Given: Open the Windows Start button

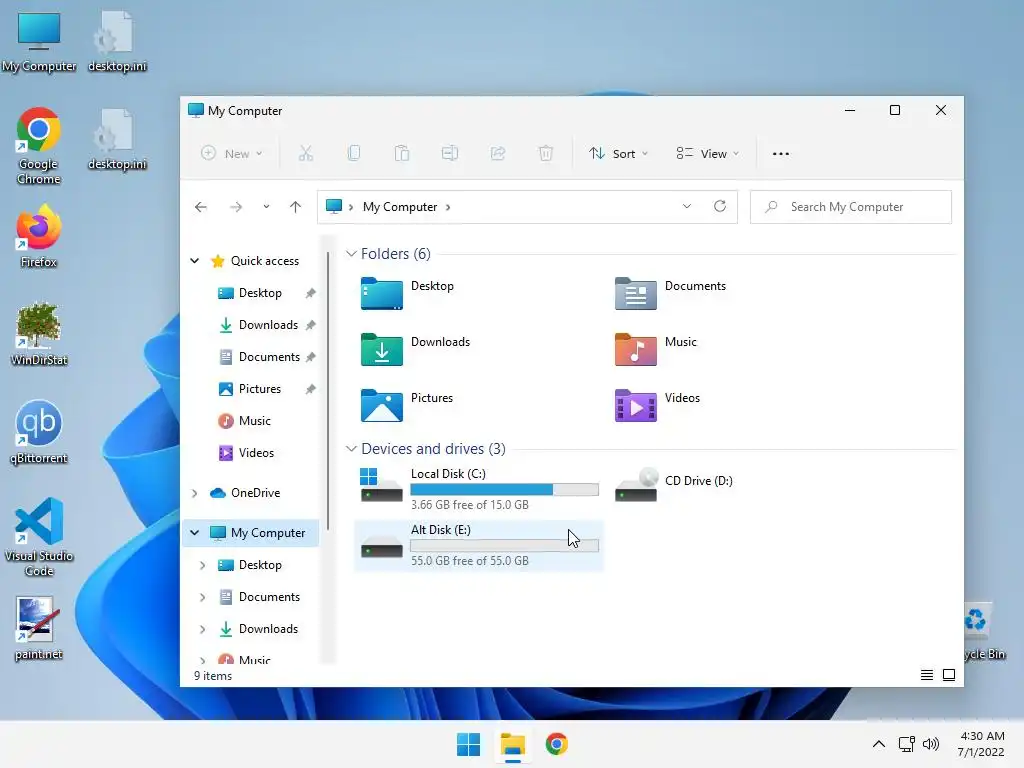Looking at the screenshot, I should [x=468, y=744].
